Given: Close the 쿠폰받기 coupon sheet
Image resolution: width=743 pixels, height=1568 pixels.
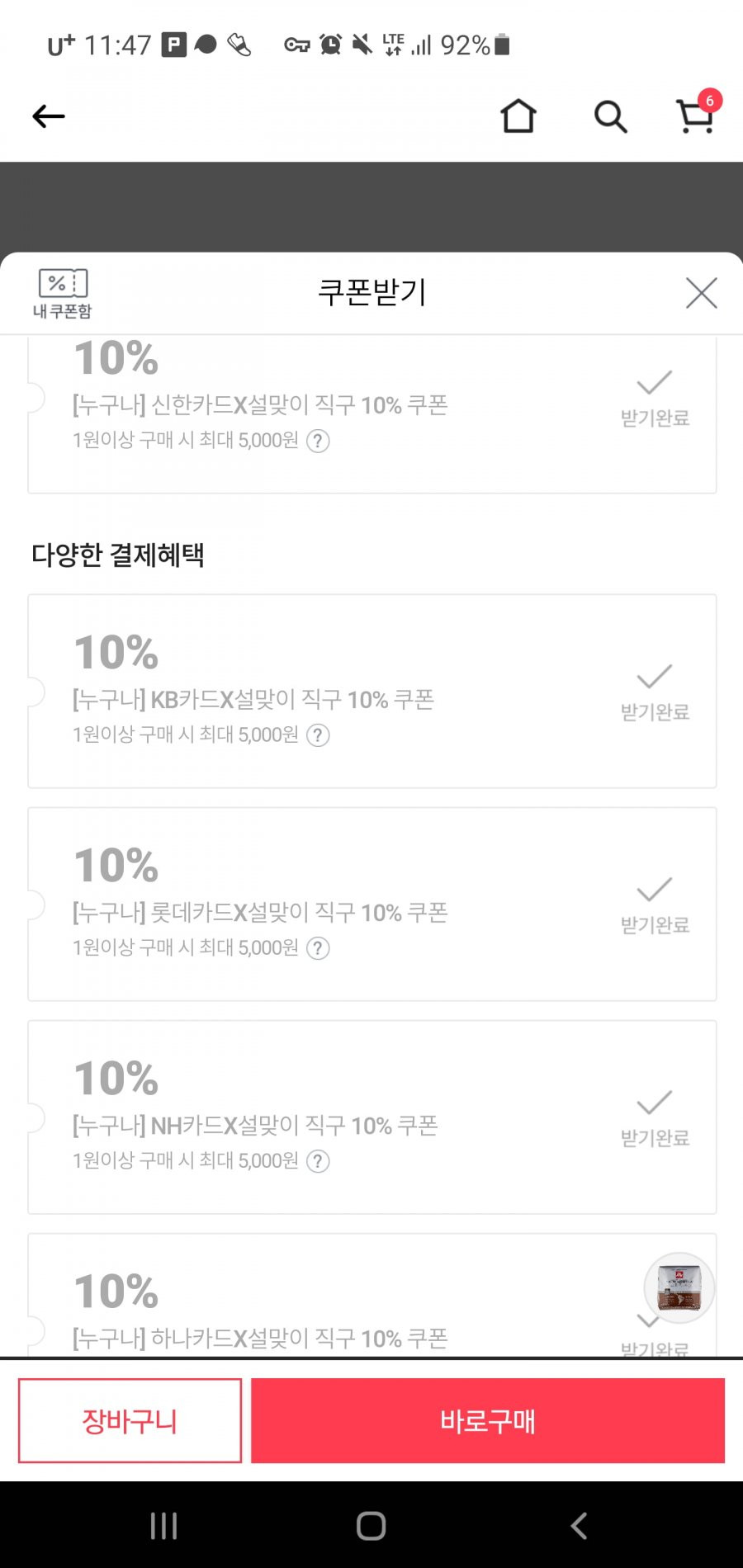Looking at the screenshot, I should coord(701,293).
